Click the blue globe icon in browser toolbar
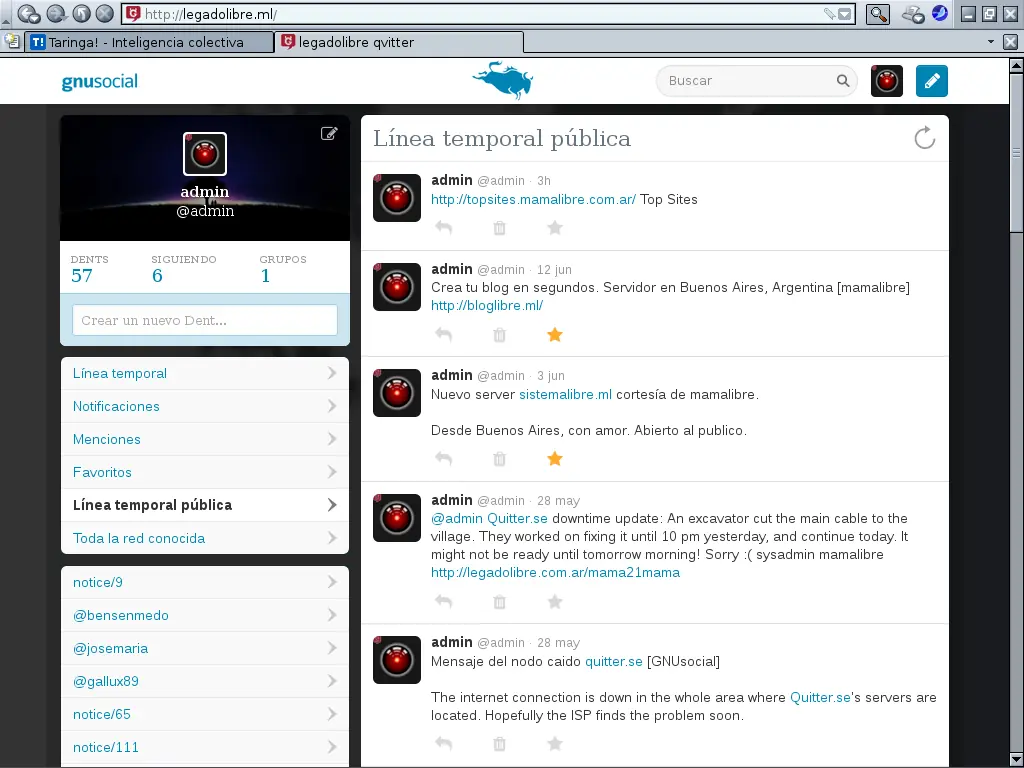This screenshot has width=1024, height=768. pos(940,13)
